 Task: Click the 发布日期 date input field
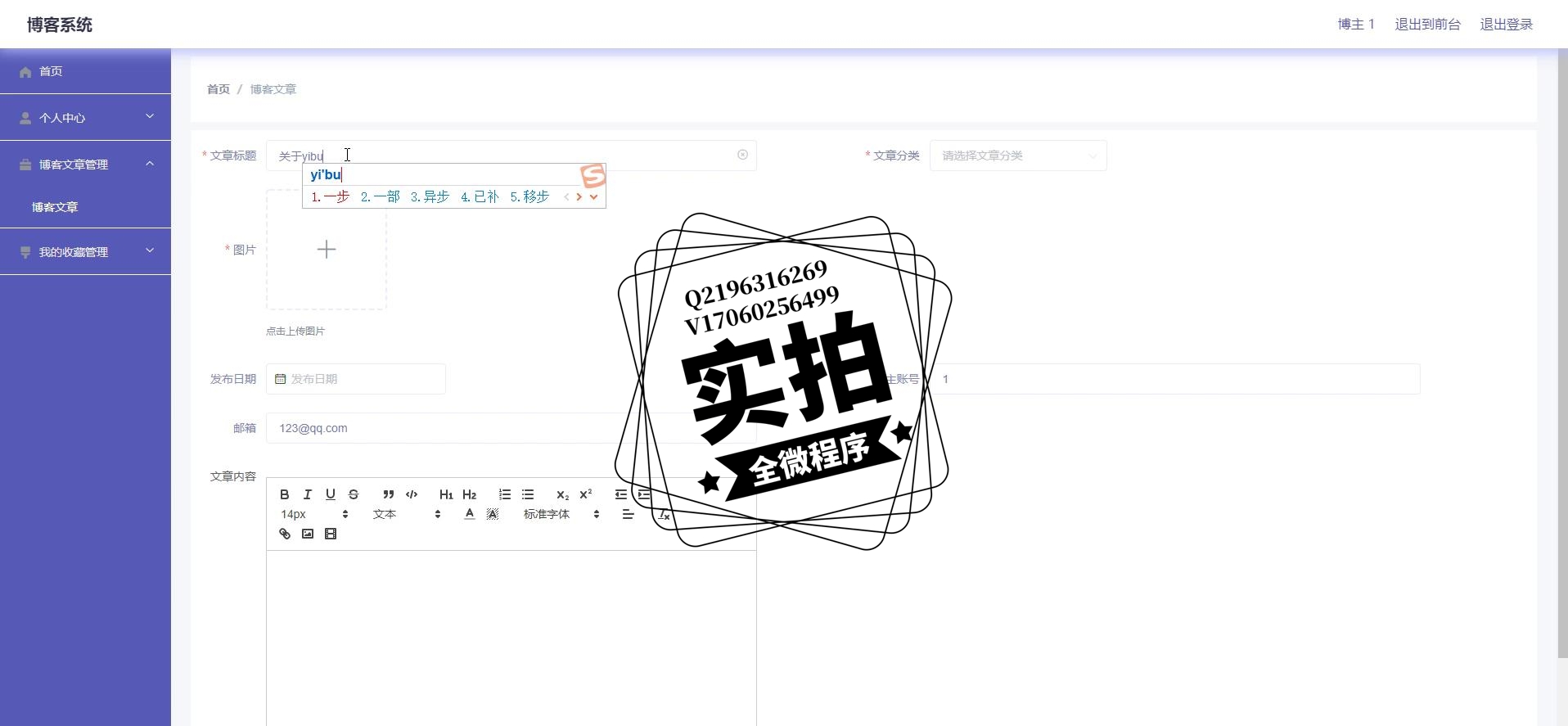point(356,379)
